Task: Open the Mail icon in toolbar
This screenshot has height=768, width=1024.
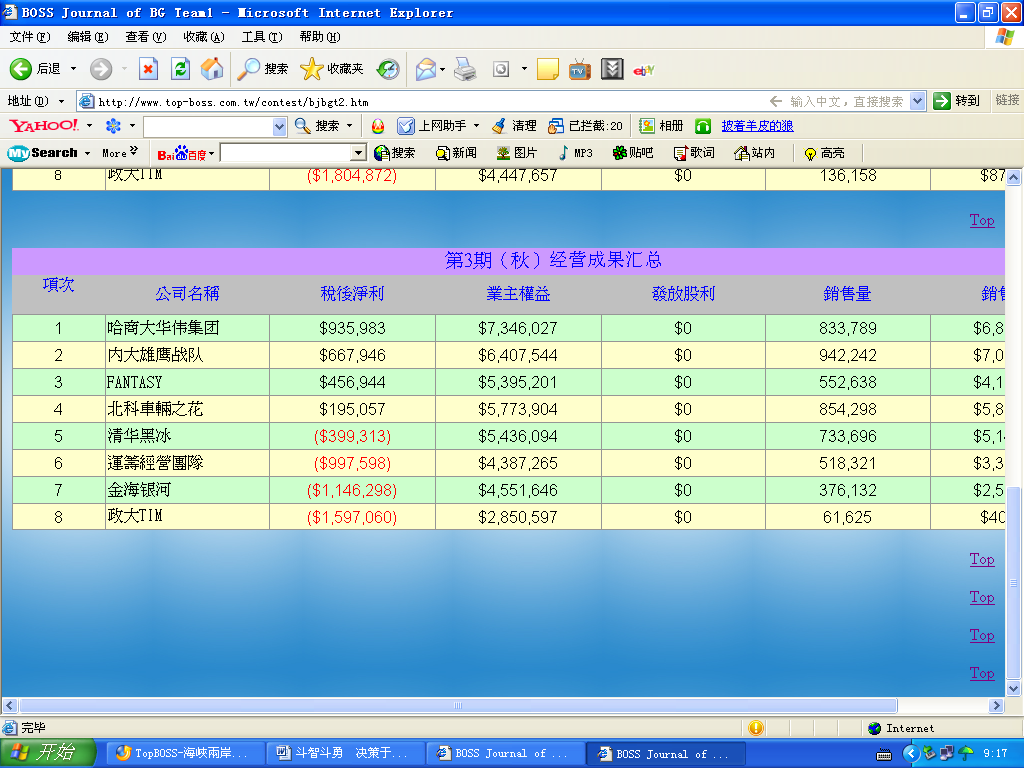Action: click(x=426, y=69)
